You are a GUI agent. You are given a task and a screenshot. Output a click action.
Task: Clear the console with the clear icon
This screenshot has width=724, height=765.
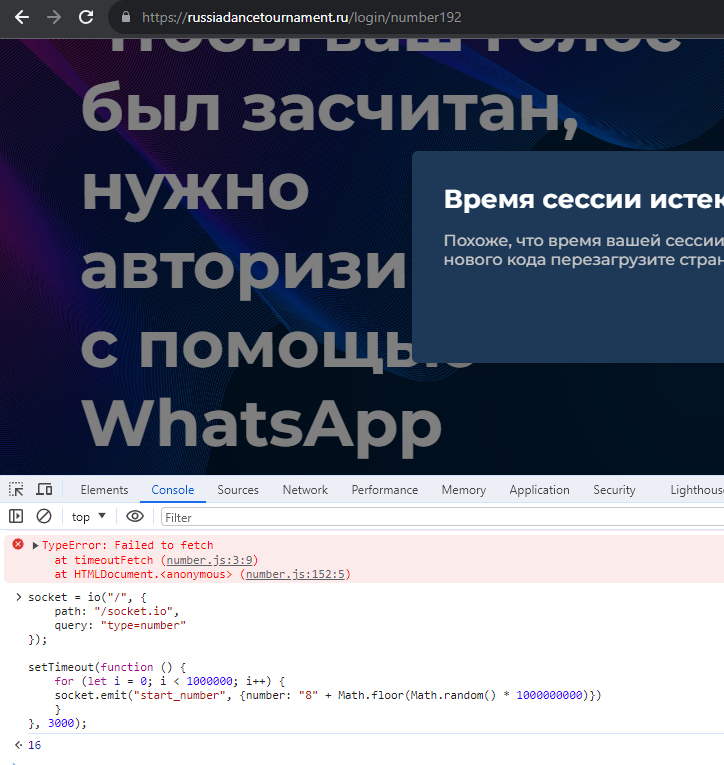44,516
